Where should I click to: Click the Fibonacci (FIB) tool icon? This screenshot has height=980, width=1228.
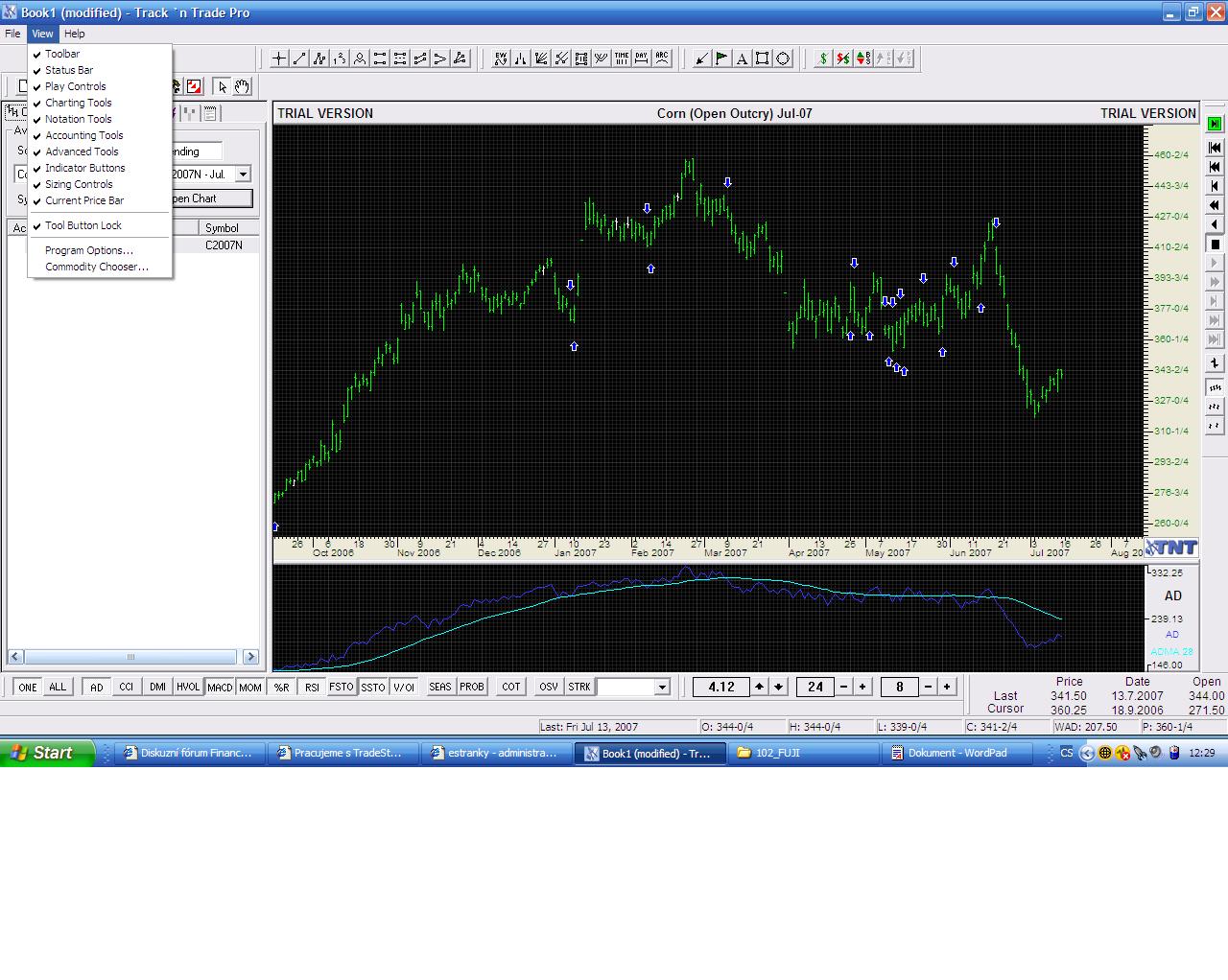click(x=581, y=58)
